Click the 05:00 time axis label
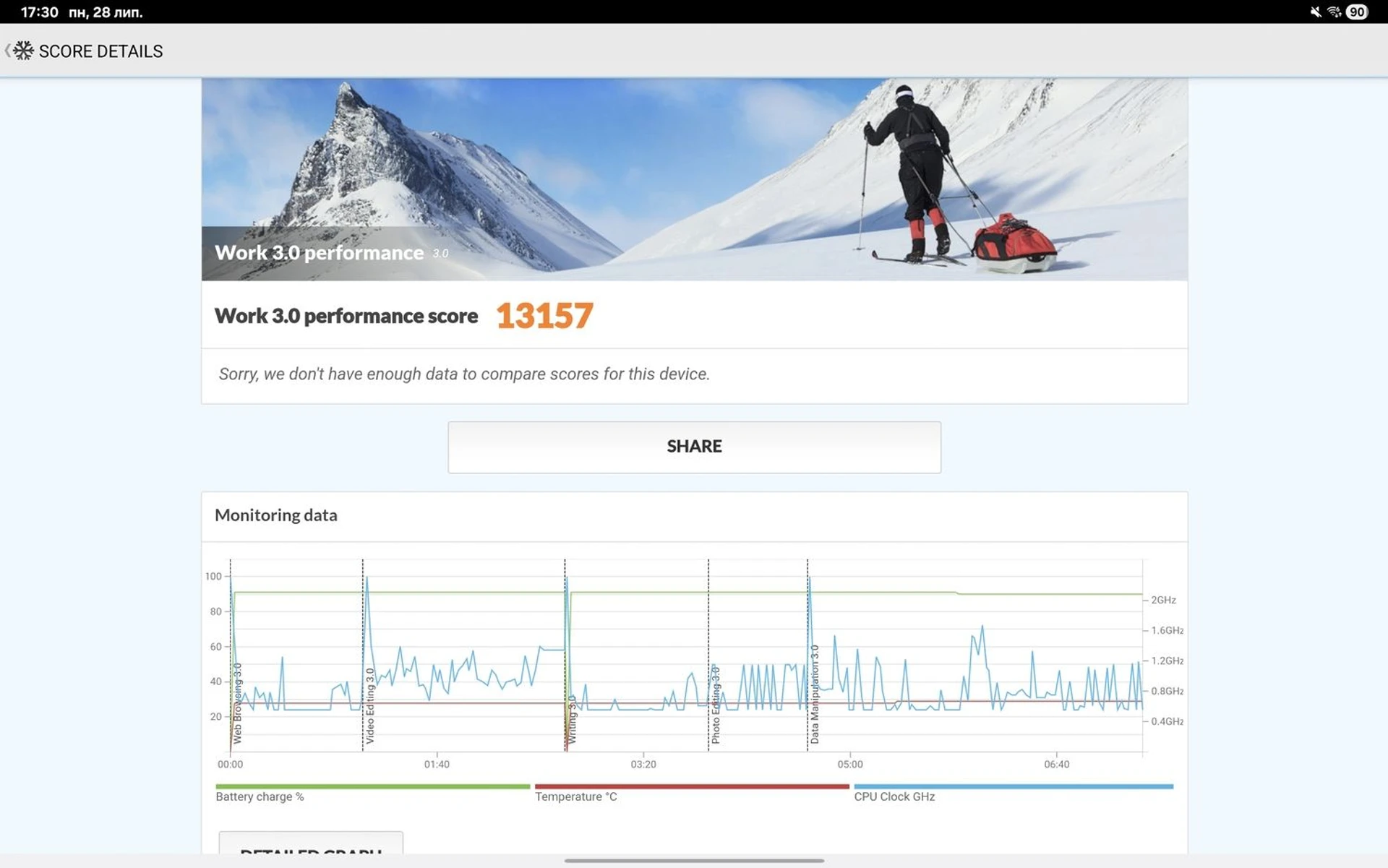Screen dimensions: 1388x868 850,764
